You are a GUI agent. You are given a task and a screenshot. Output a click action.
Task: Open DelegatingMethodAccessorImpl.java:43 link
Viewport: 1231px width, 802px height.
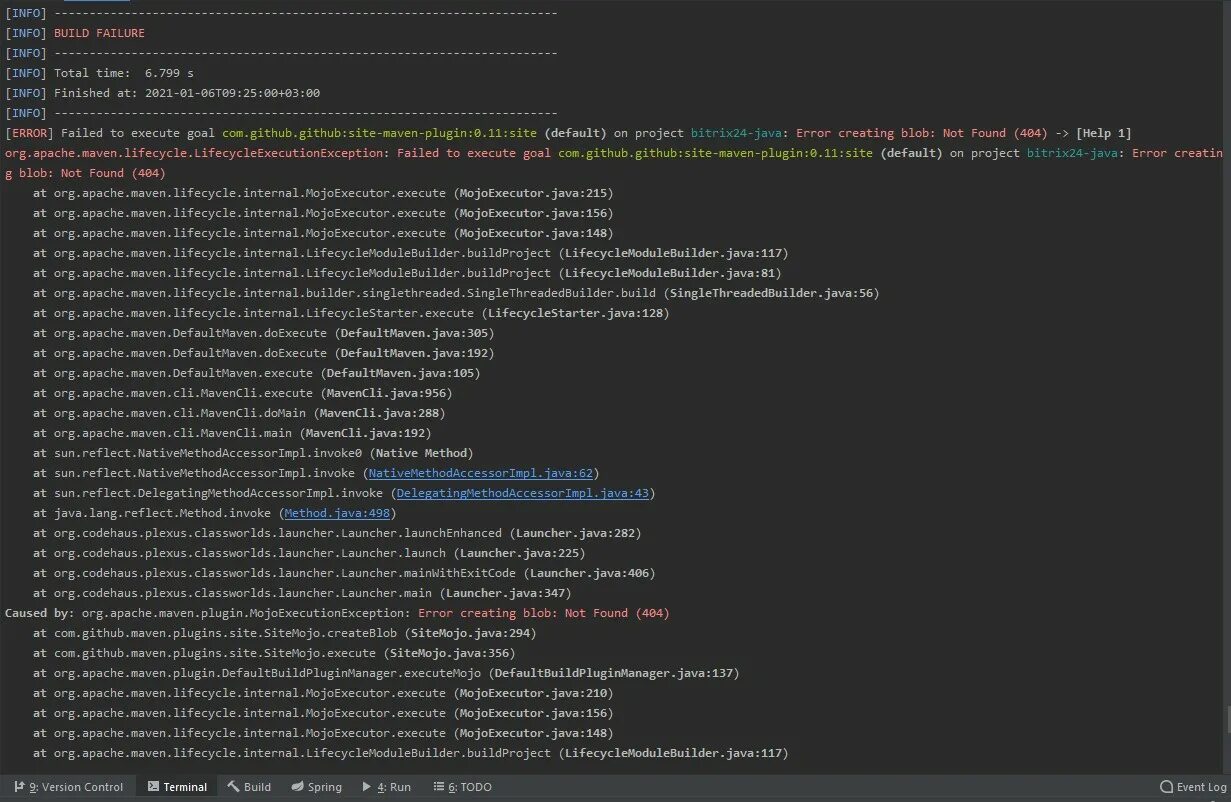tap(523, 493)
